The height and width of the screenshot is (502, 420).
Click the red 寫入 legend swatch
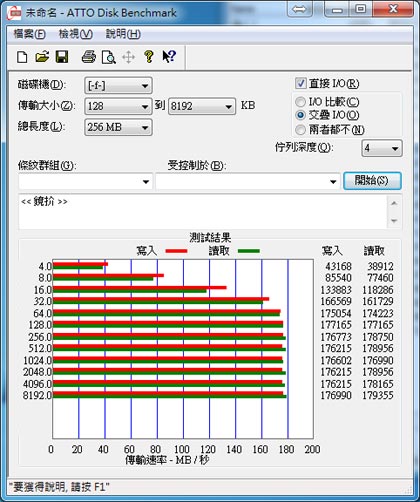point(176,251)
